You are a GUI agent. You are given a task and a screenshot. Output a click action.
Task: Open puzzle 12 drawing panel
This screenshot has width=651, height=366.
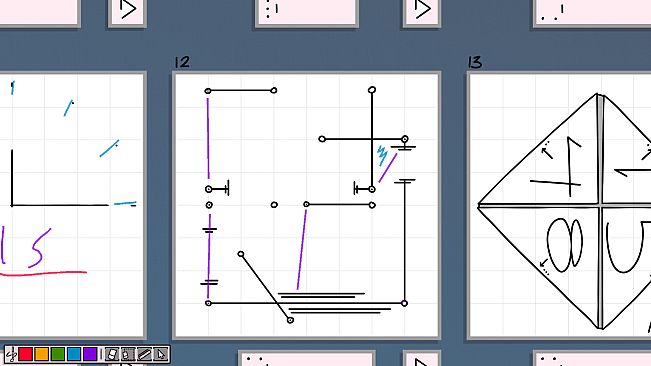tap(307, 205)
